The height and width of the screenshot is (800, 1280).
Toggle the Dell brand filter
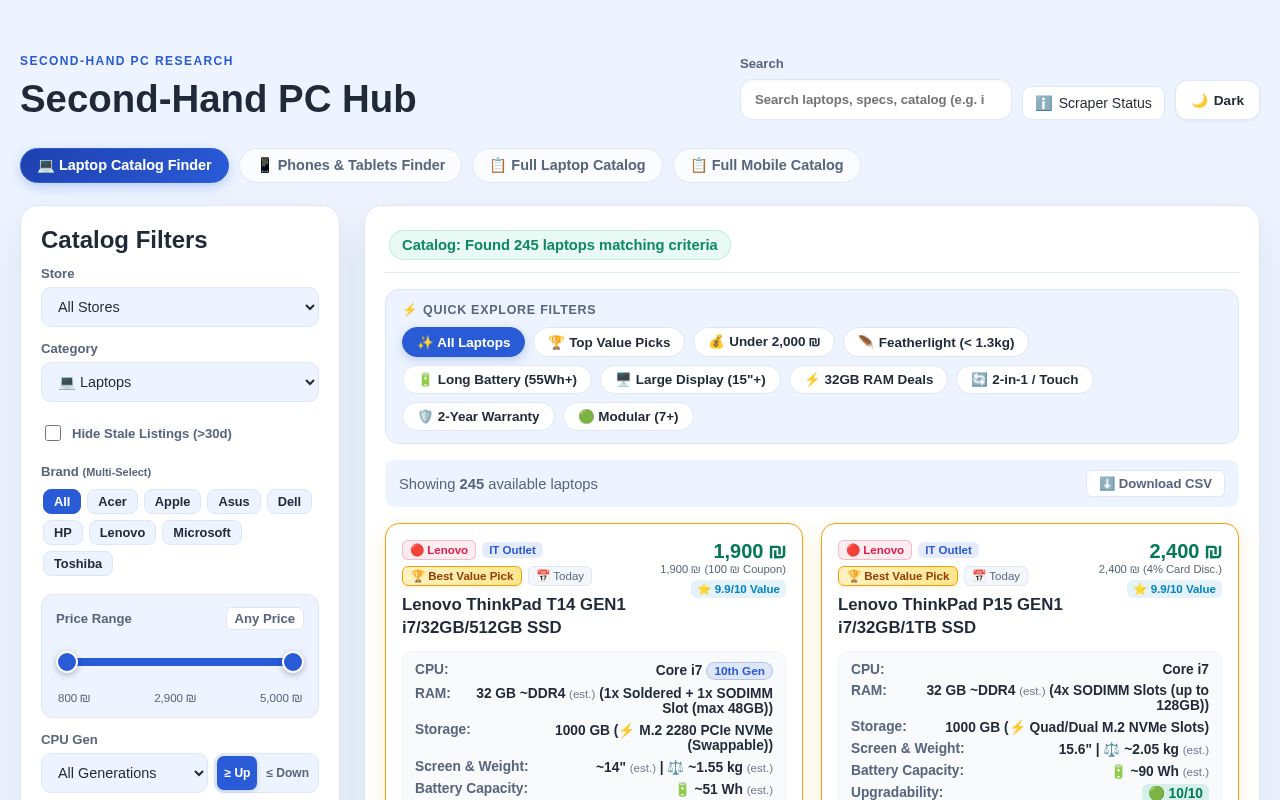click(x=289, y=502)
